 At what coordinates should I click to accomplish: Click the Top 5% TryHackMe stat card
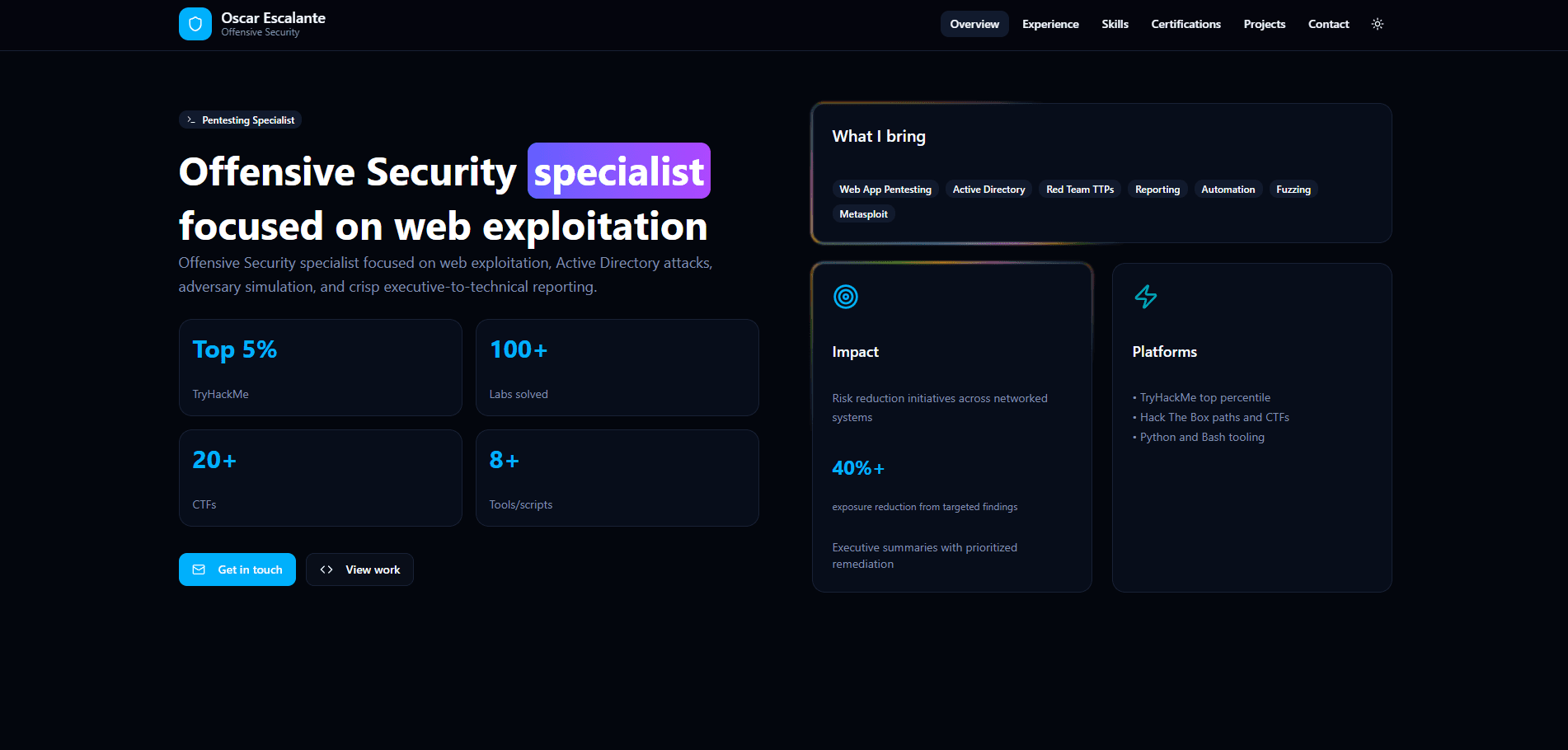320,368
